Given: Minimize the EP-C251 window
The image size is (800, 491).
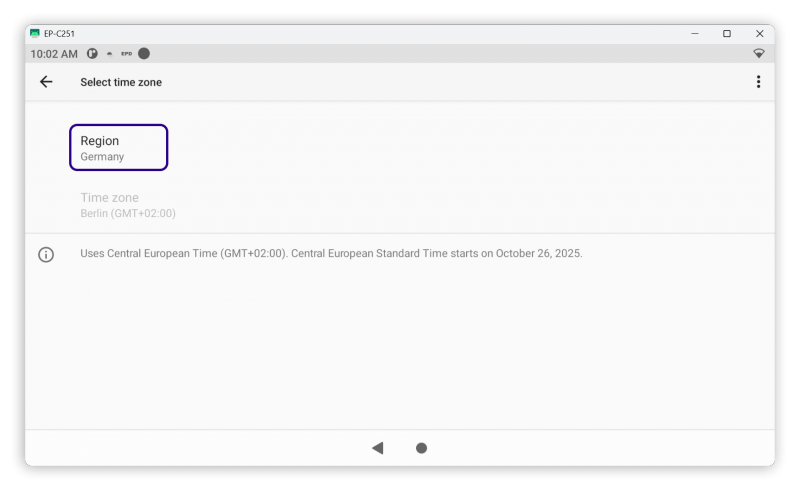Looking at the screenshot, I should click(x=694, y=34).
